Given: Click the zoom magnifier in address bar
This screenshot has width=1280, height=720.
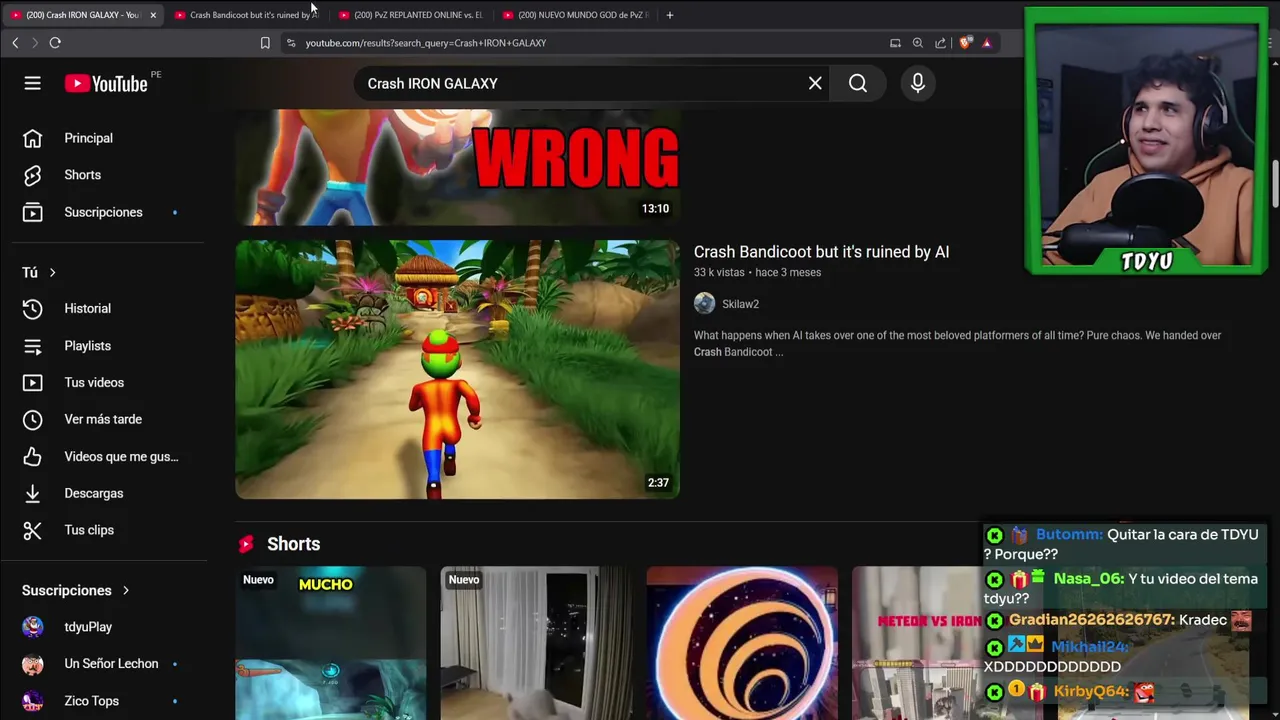Looking at the screenshot, I should (x=917, y=43).
